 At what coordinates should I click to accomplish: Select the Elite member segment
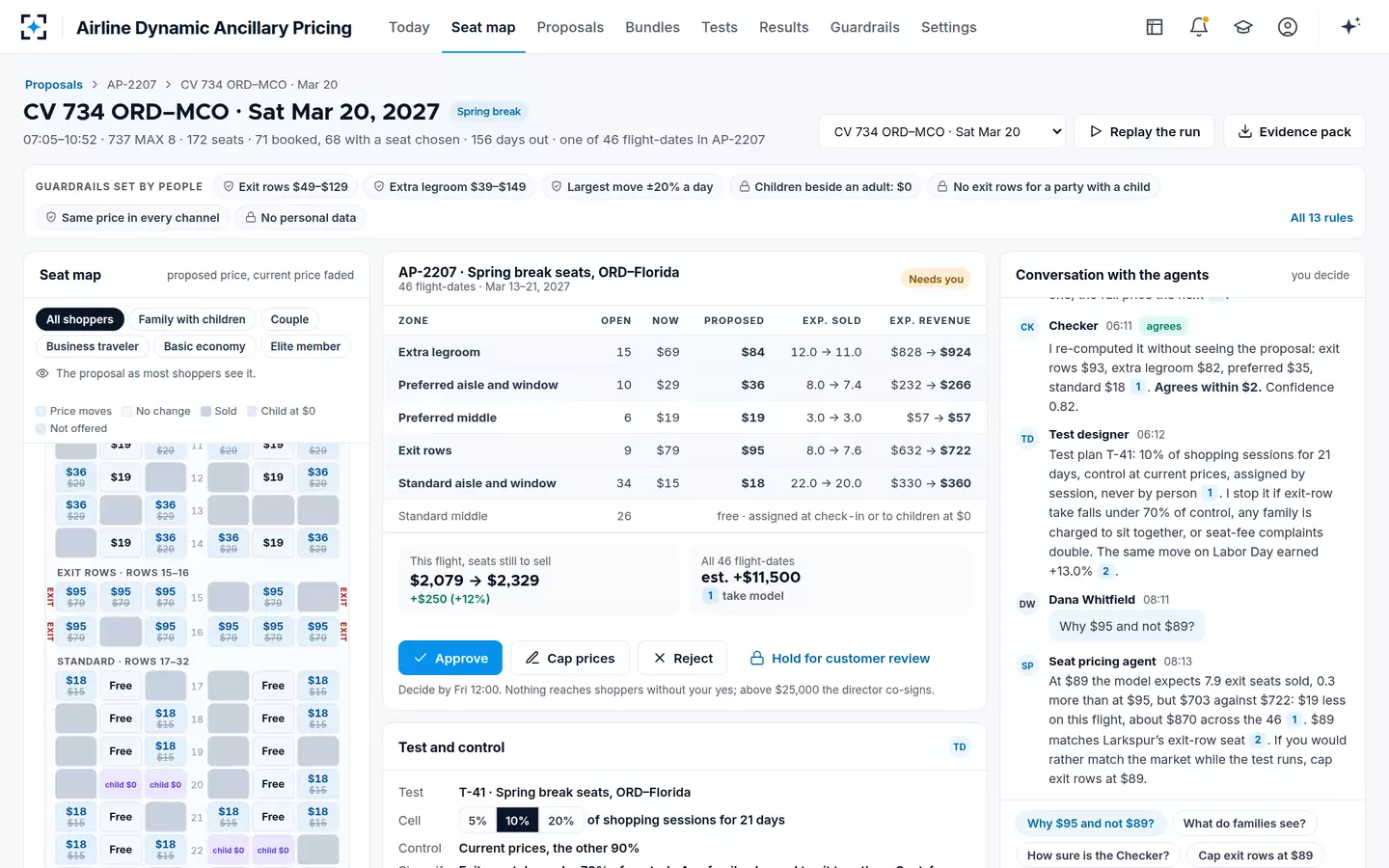click(x=306, y=346)
